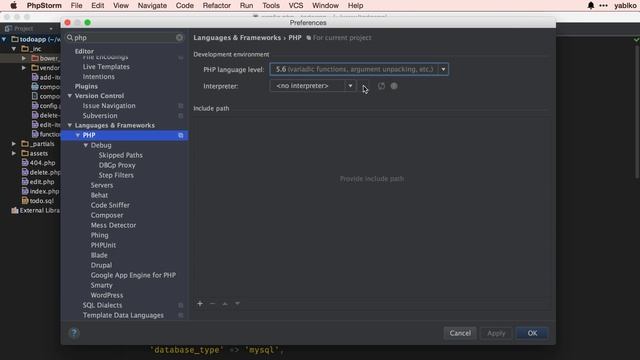Click project-level icon beside Subversion

[x=180, y=116]
